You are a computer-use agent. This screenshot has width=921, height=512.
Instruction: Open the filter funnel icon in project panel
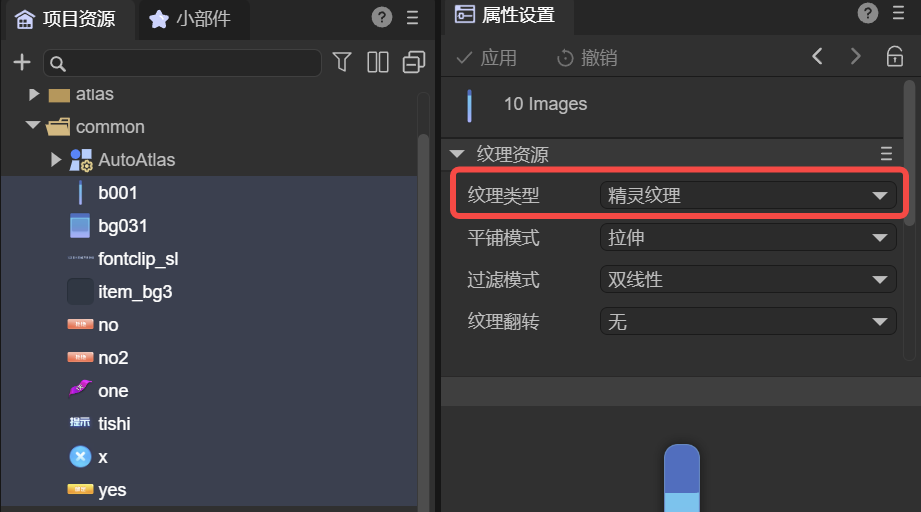coord(342,63)
